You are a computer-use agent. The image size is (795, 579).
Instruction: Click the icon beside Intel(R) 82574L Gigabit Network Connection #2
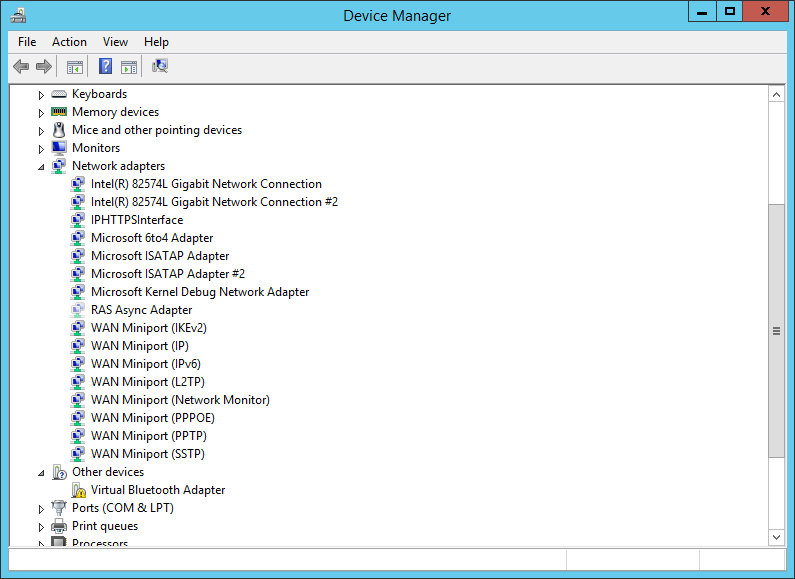coord(78,202)
